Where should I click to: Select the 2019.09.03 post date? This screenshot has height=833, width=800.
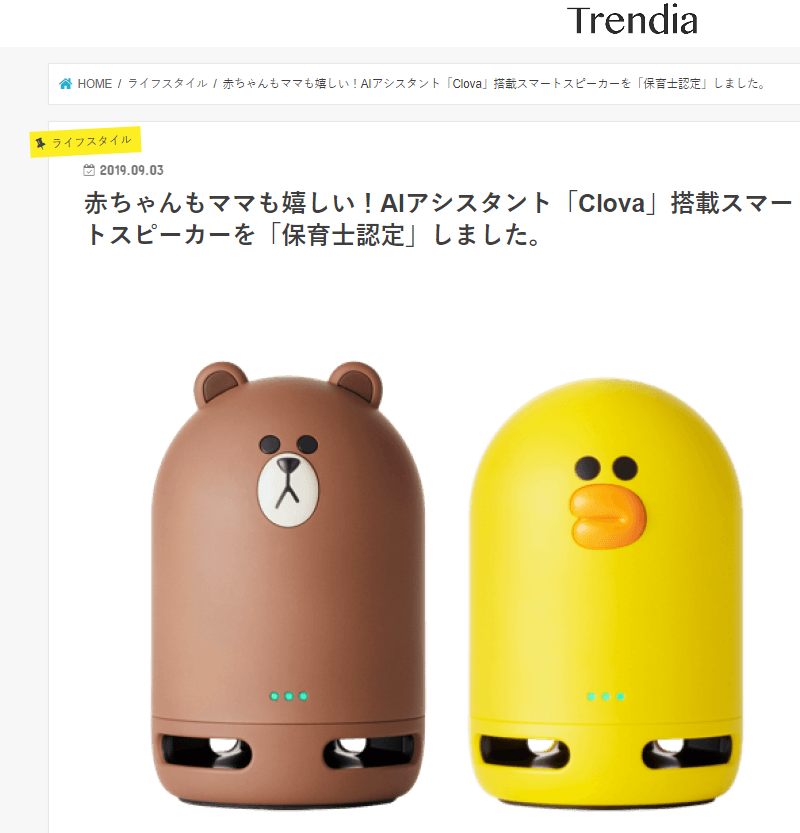tap(131, 170)
